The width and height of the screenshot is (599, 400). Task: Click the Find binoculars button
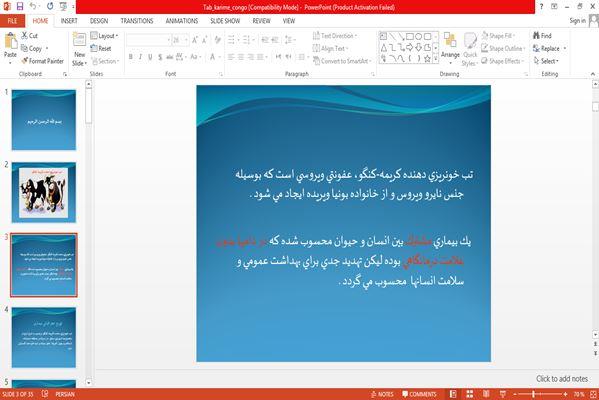pyautogui.click(x=542, y=36)
